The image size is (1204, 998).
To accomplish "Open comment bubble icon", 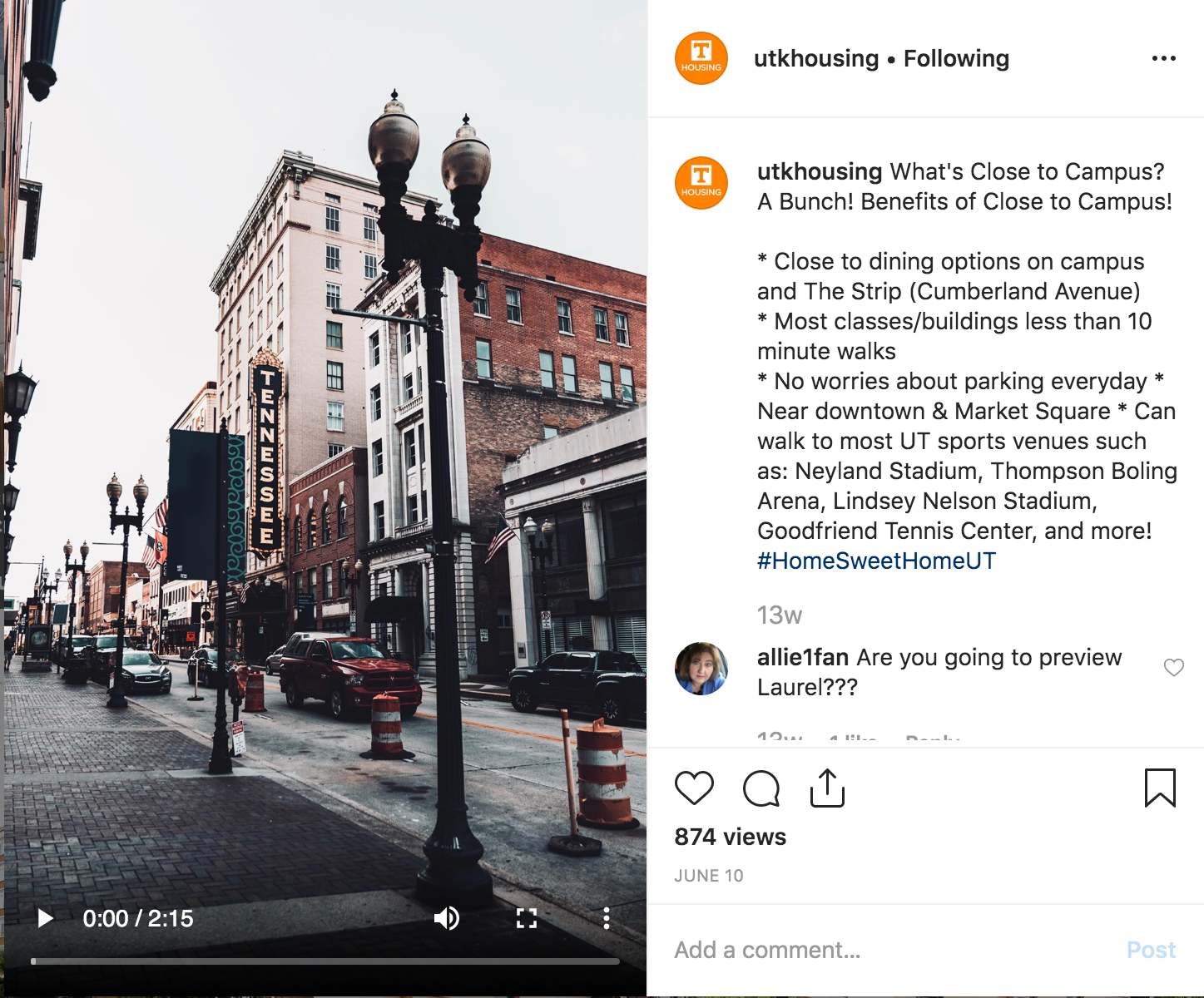I will coord(761,788).
